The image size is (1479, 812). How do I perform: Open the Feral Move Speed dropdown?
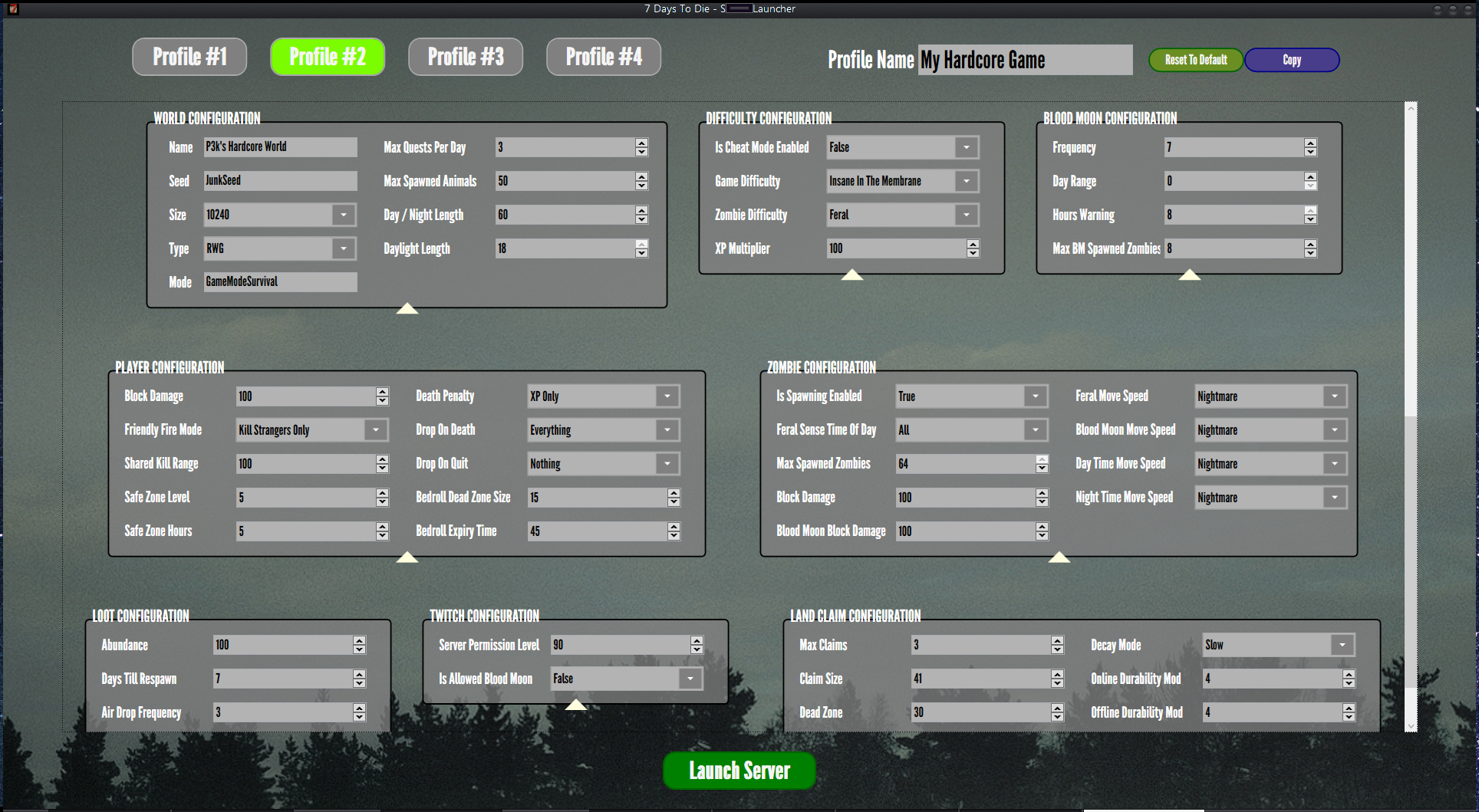click(x=1271, y=396)
